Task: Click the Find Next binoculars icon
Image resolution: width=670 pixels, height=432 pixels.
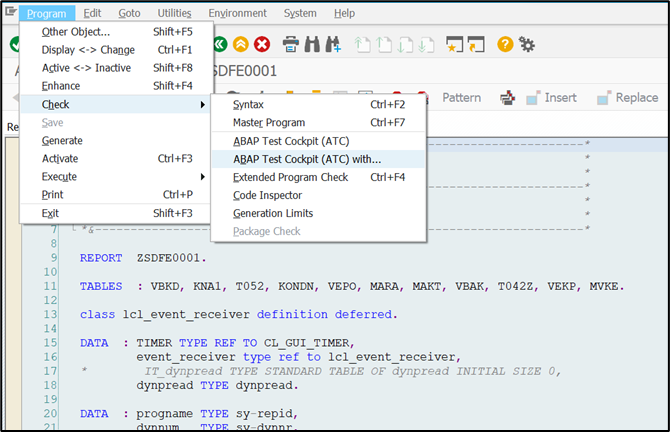Action: click(333, 44)
